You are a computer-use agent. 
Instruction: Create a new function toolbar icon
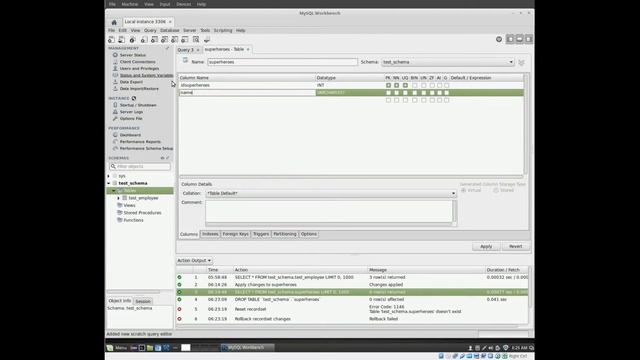coord(185,40)
